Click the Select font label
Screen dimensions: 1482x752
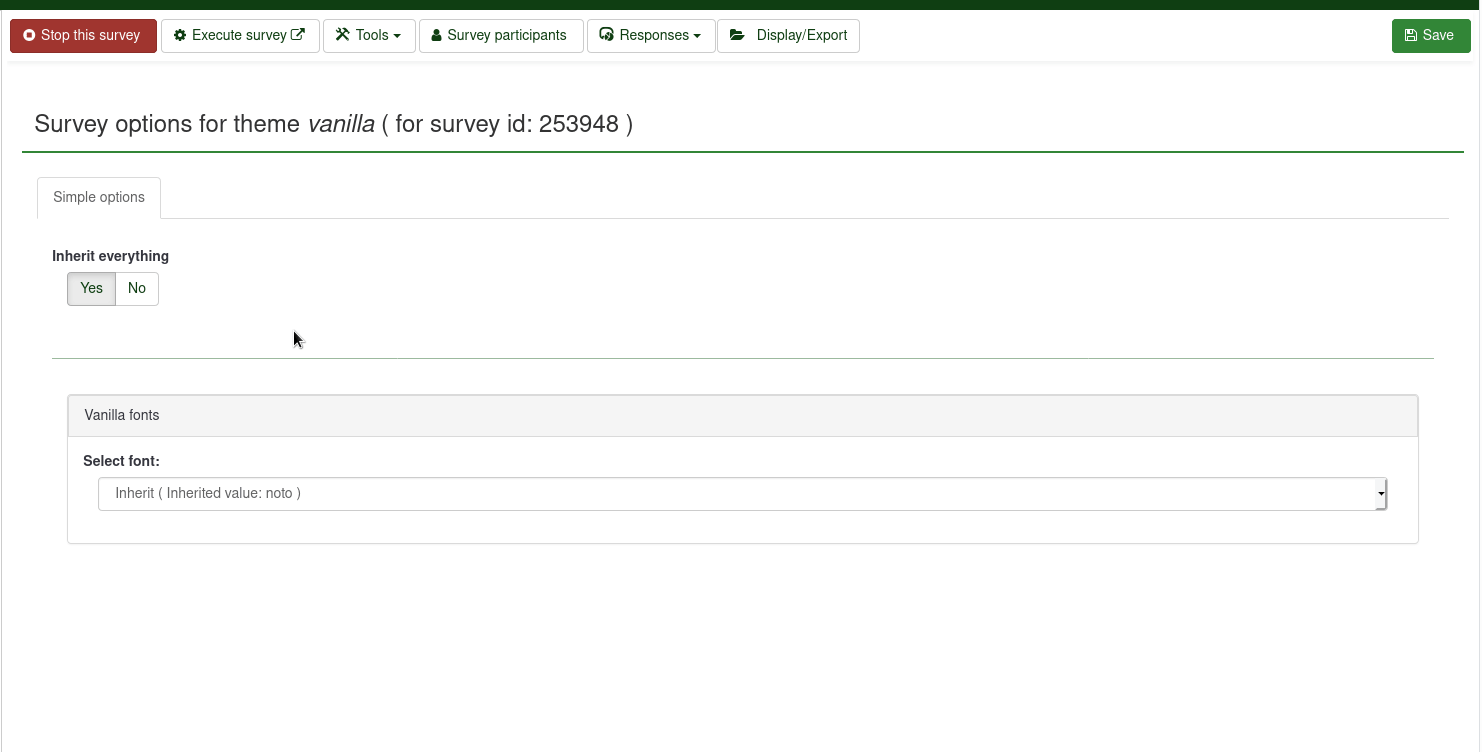[x=121, y=462]
